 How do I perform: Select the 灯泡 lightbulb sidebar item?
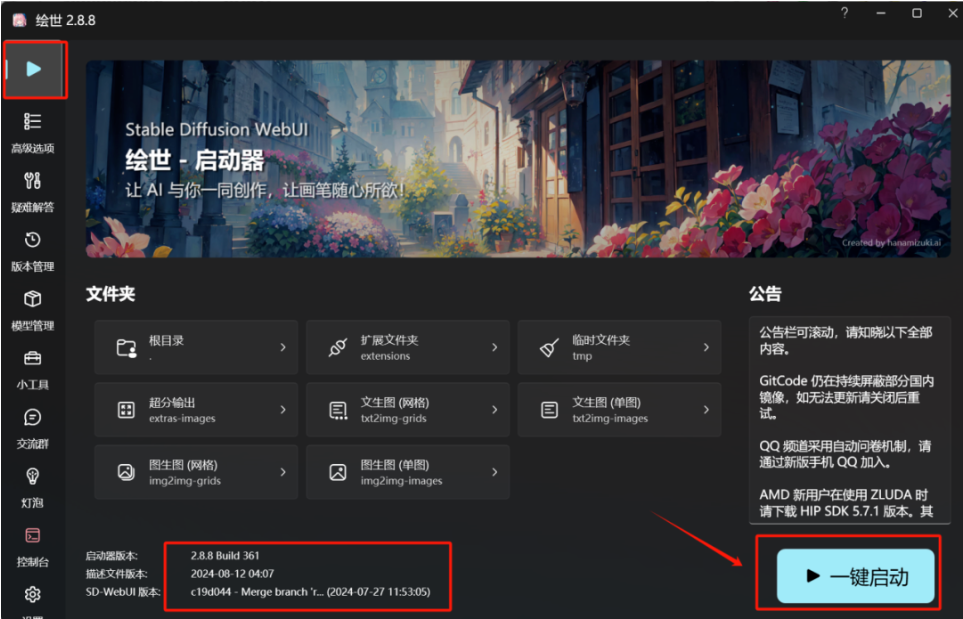33,487
